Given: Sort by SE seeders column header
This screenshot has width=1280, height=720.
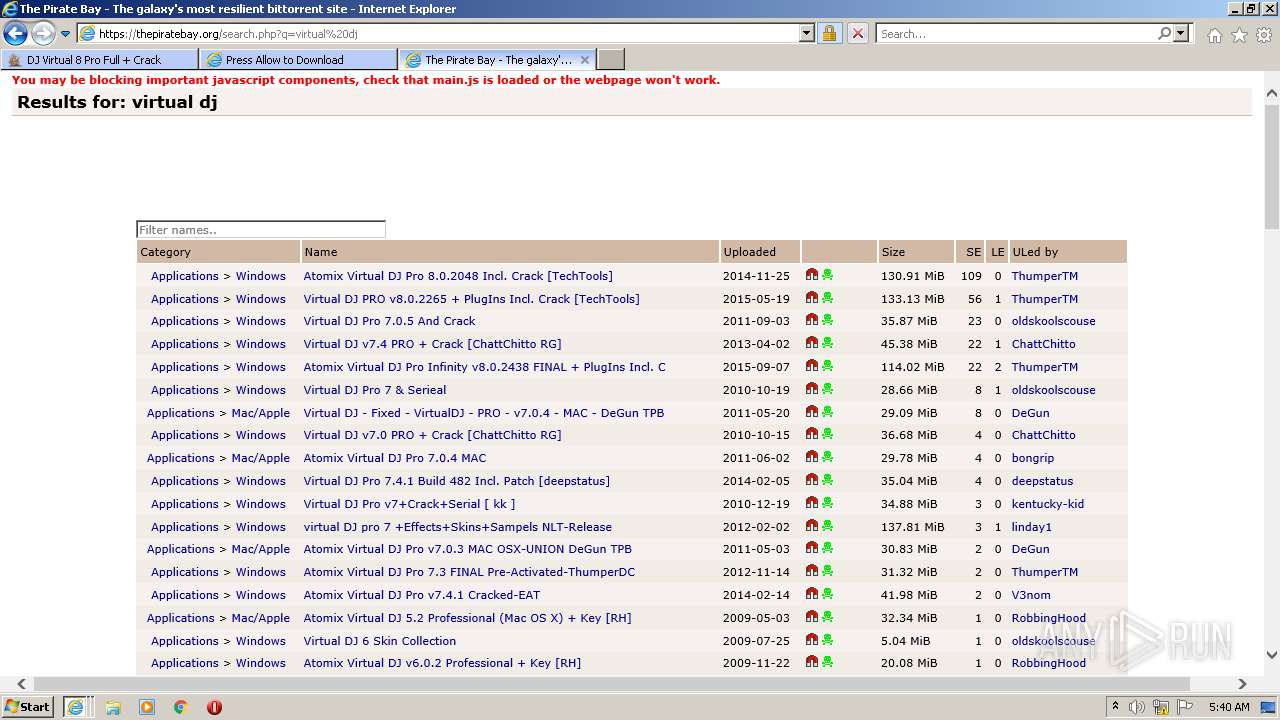Looking at the screenshot, I should click(973, 252).
